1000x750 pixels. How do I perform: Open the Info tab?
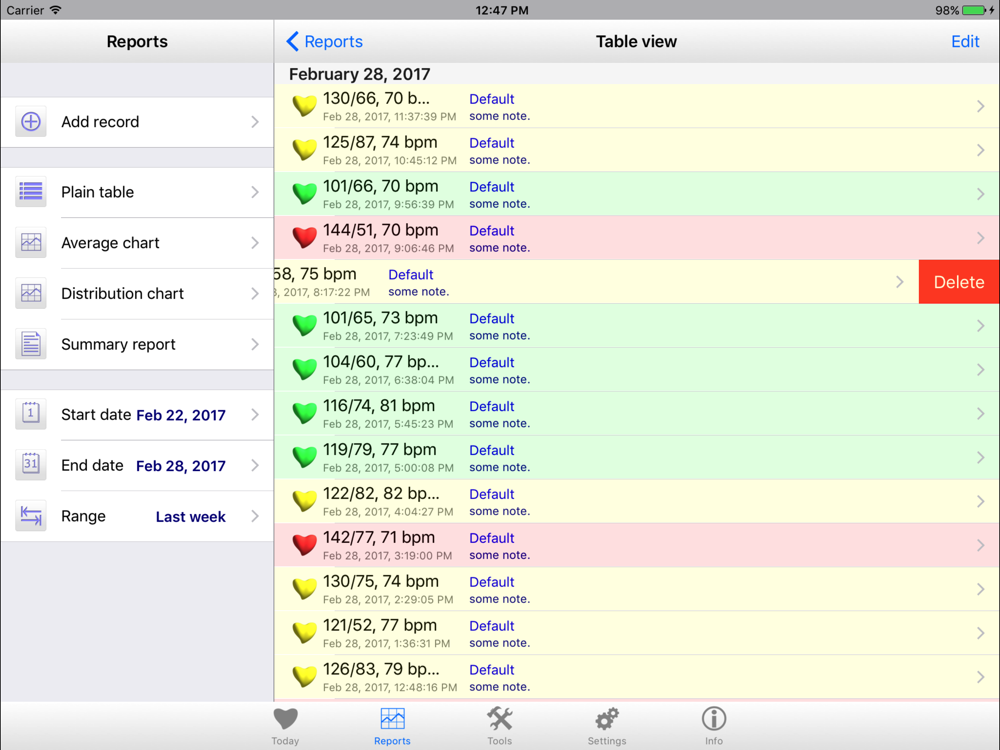tap(713, 725)
